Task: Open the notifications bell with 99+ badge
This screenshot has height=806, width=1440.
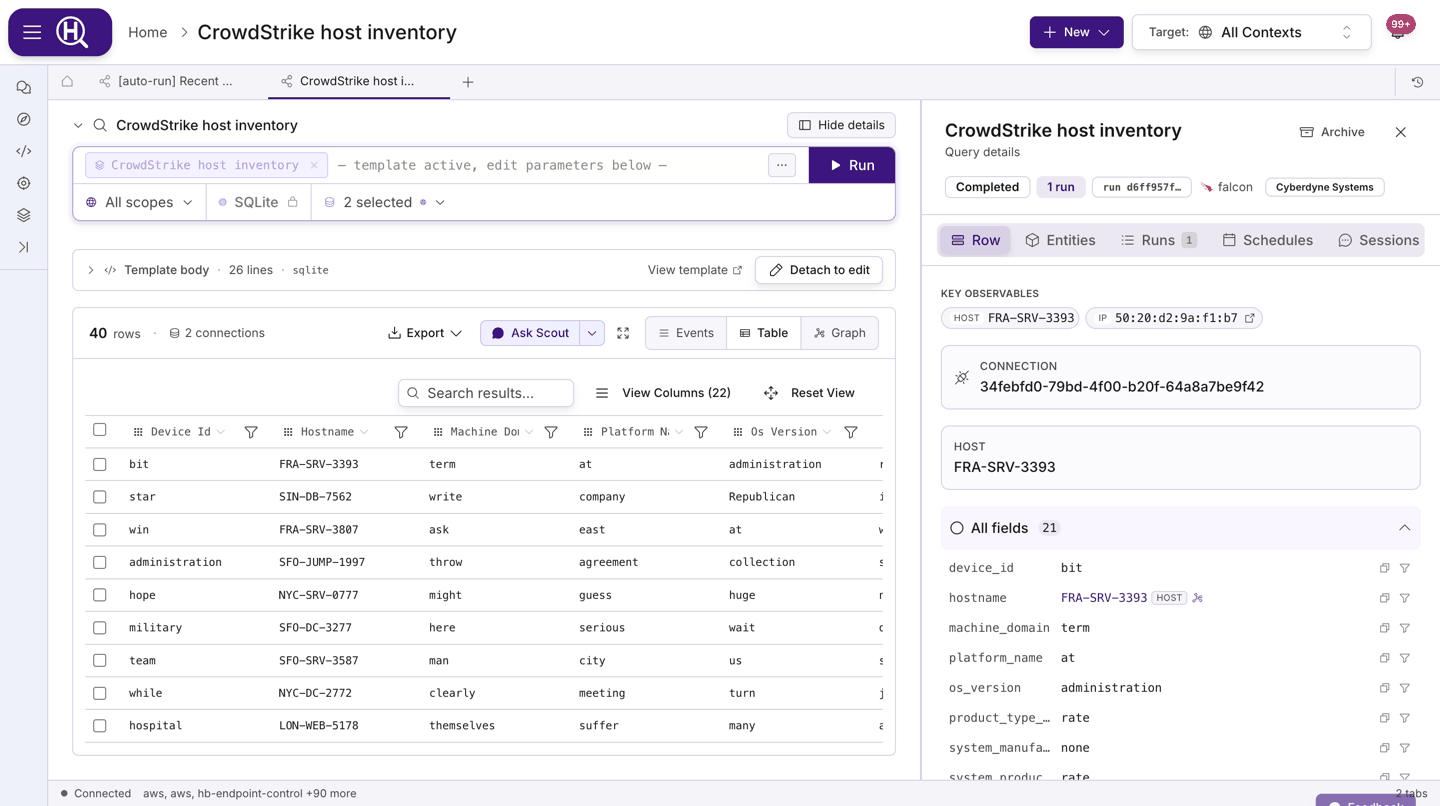Action: click(1399, 30)
